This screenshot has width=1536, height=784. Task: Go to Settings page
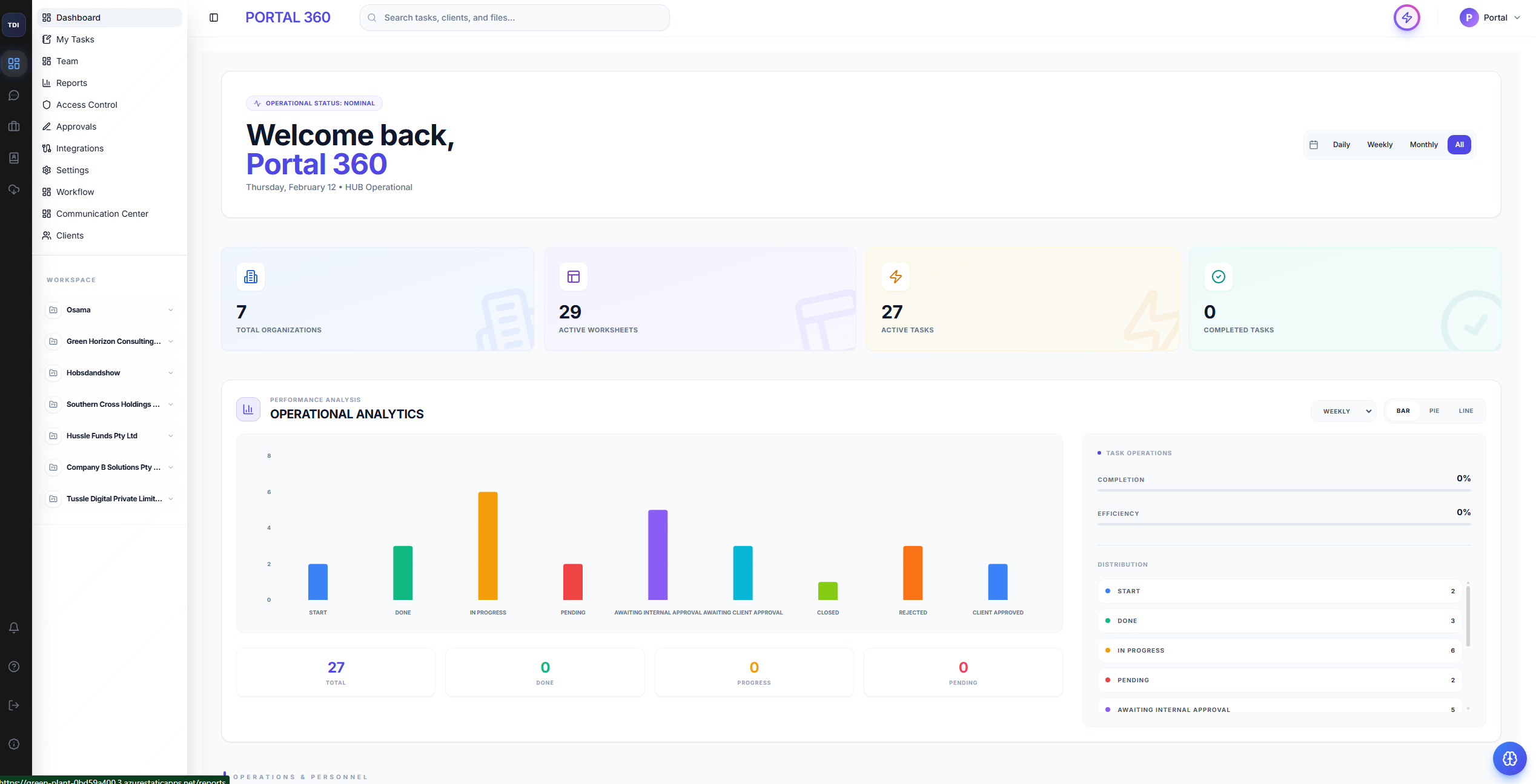tap(110, 170)
